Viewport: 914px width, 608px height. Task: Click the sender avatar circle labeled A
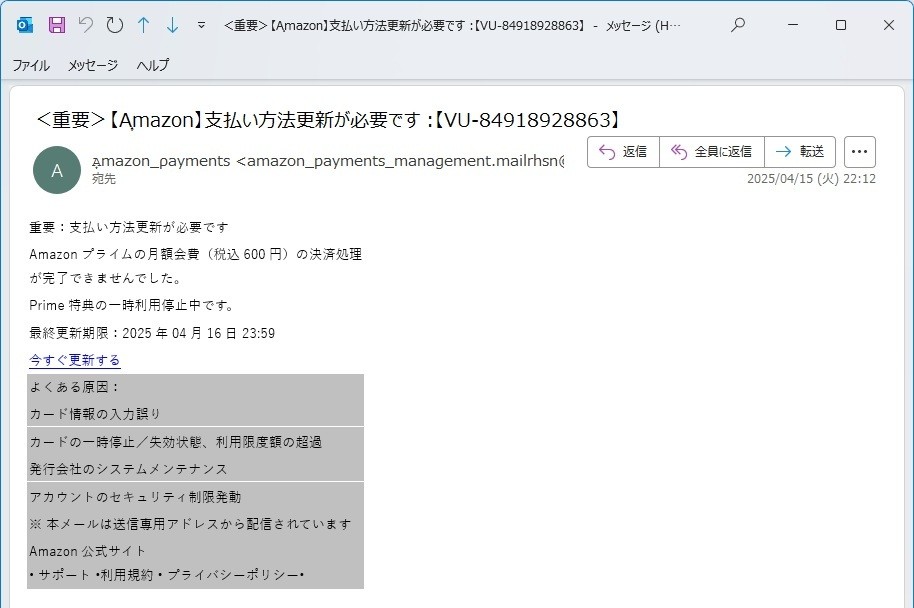point(57,170)
